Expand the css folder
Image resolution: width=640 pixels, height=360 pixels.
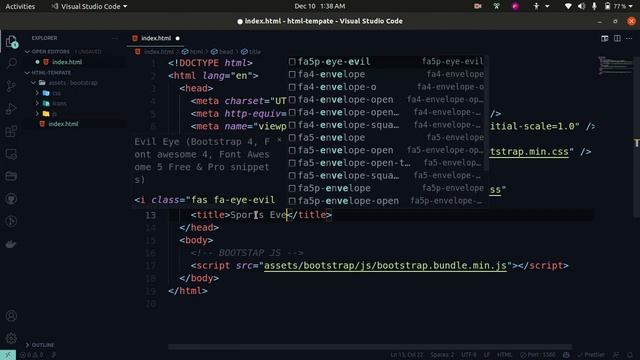pos(38,93)
